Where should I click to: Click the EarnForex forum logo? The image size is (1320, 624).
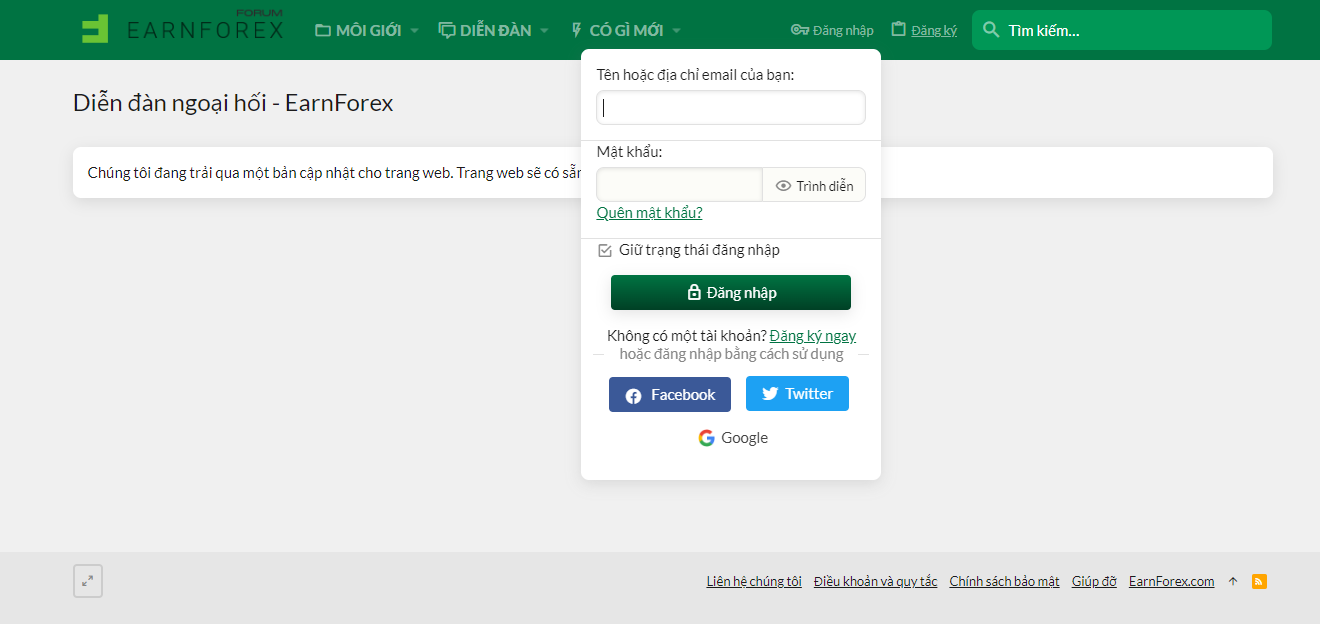[182, 28]
